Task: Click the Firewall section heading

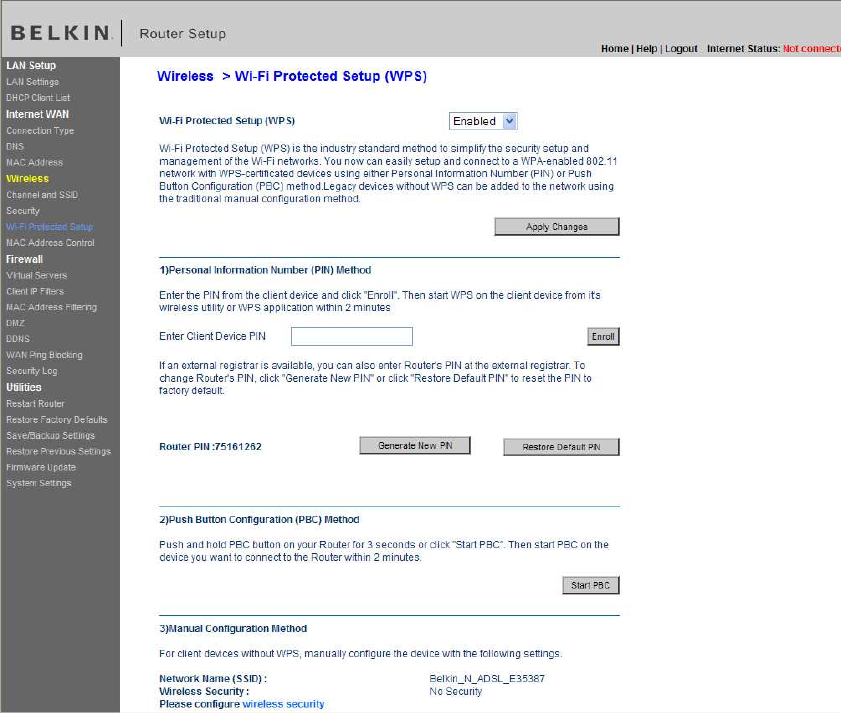Action: (x=24, y=259)
